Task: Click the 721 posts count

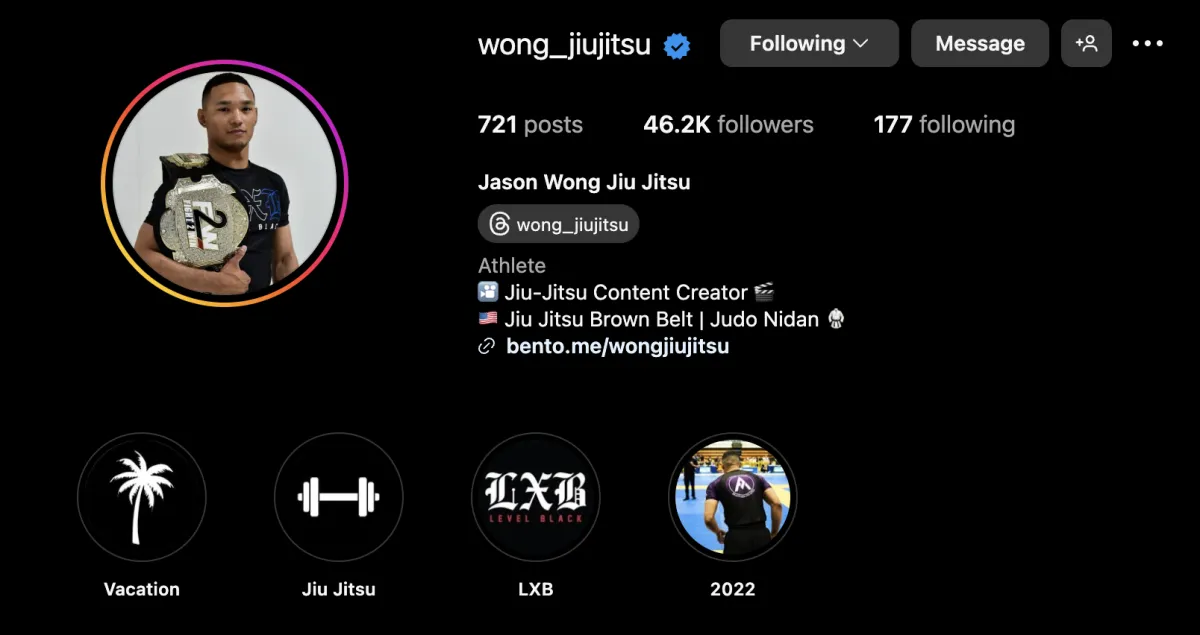Action: pos(530,125)
